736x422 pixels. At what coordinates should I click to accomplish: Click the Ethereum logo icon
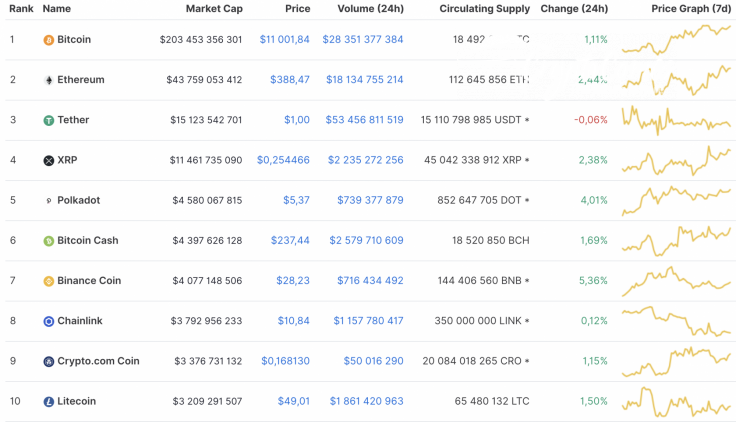[49, 80]
